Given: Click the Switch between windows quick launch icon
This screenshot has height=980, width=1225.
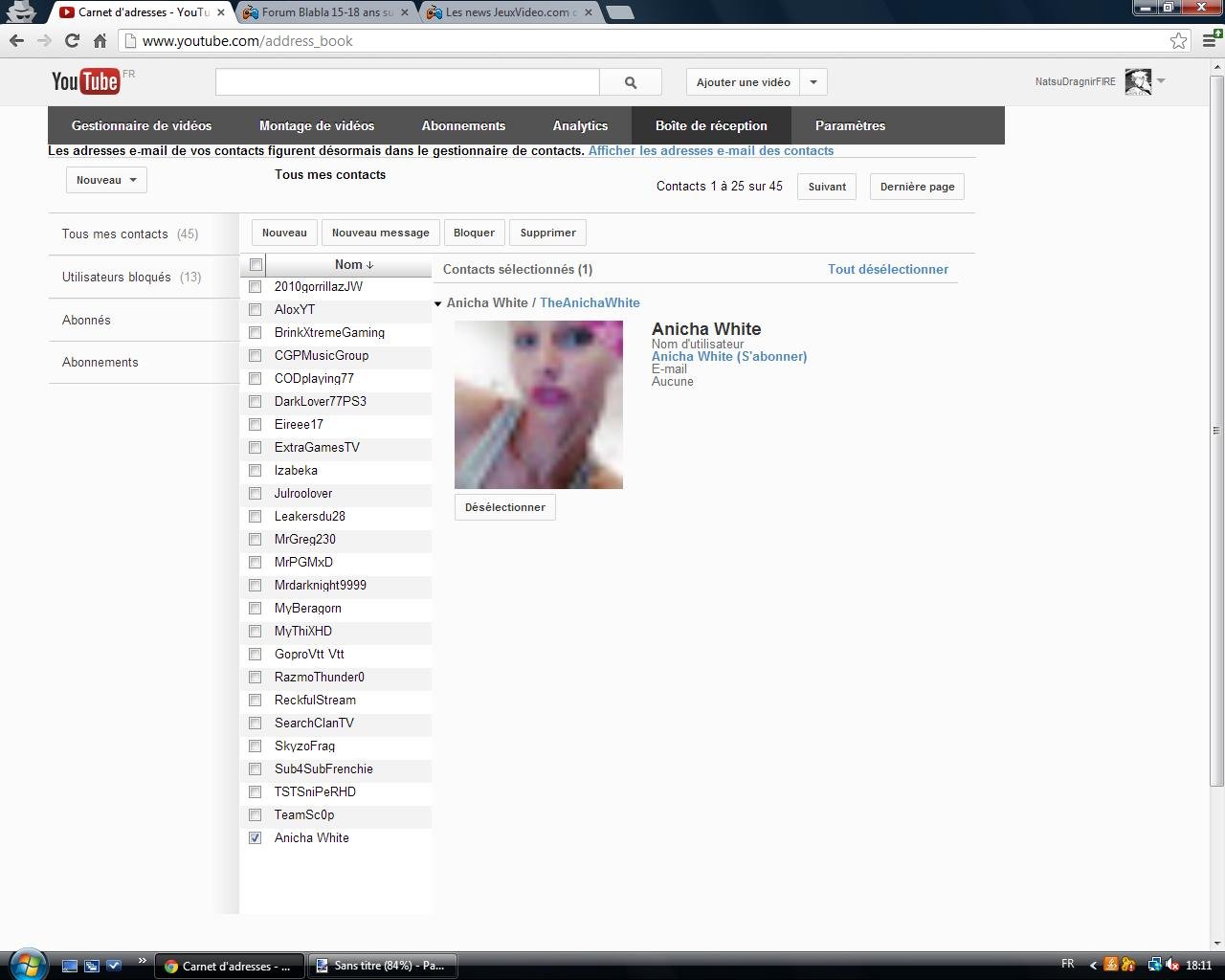Looking at the screenshot, I should point(92,966).
